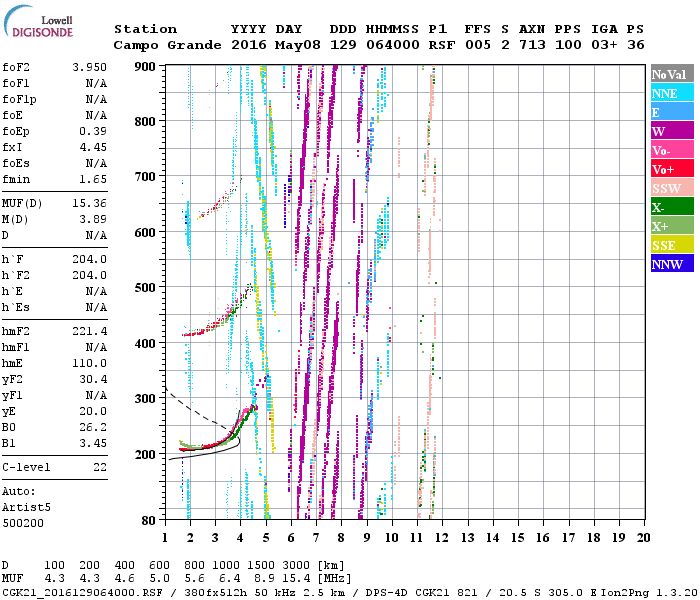700x600 pixels.
Task: Click the fmin value 1.65
Action: coord(93,179)
